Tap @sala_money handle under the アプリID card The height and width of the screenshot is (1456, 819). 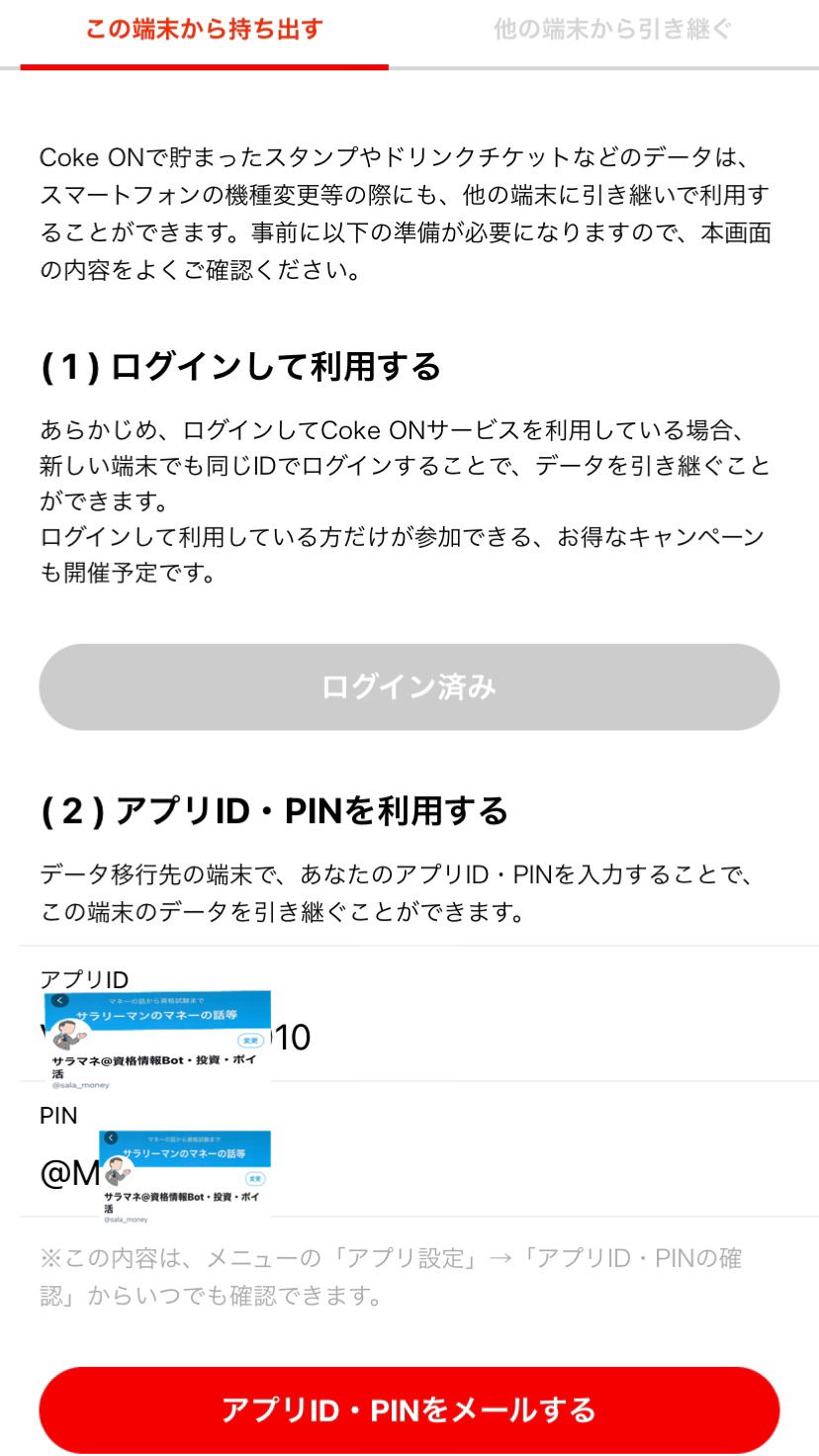coord(81,1085)
